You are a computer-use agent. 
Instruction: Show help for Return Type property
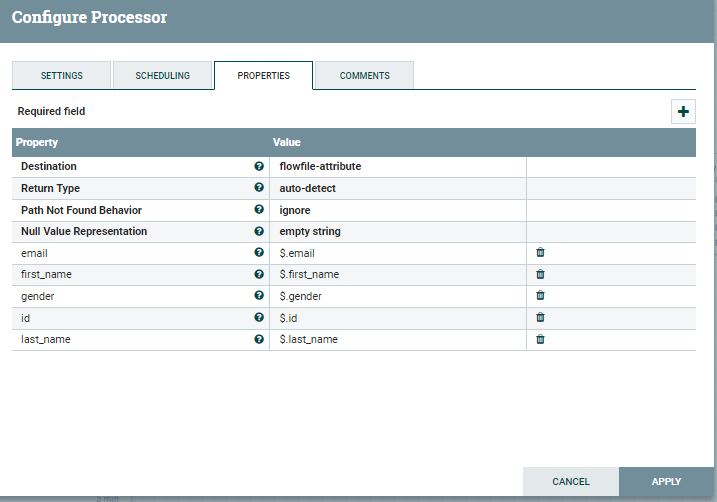pos(259,188)
